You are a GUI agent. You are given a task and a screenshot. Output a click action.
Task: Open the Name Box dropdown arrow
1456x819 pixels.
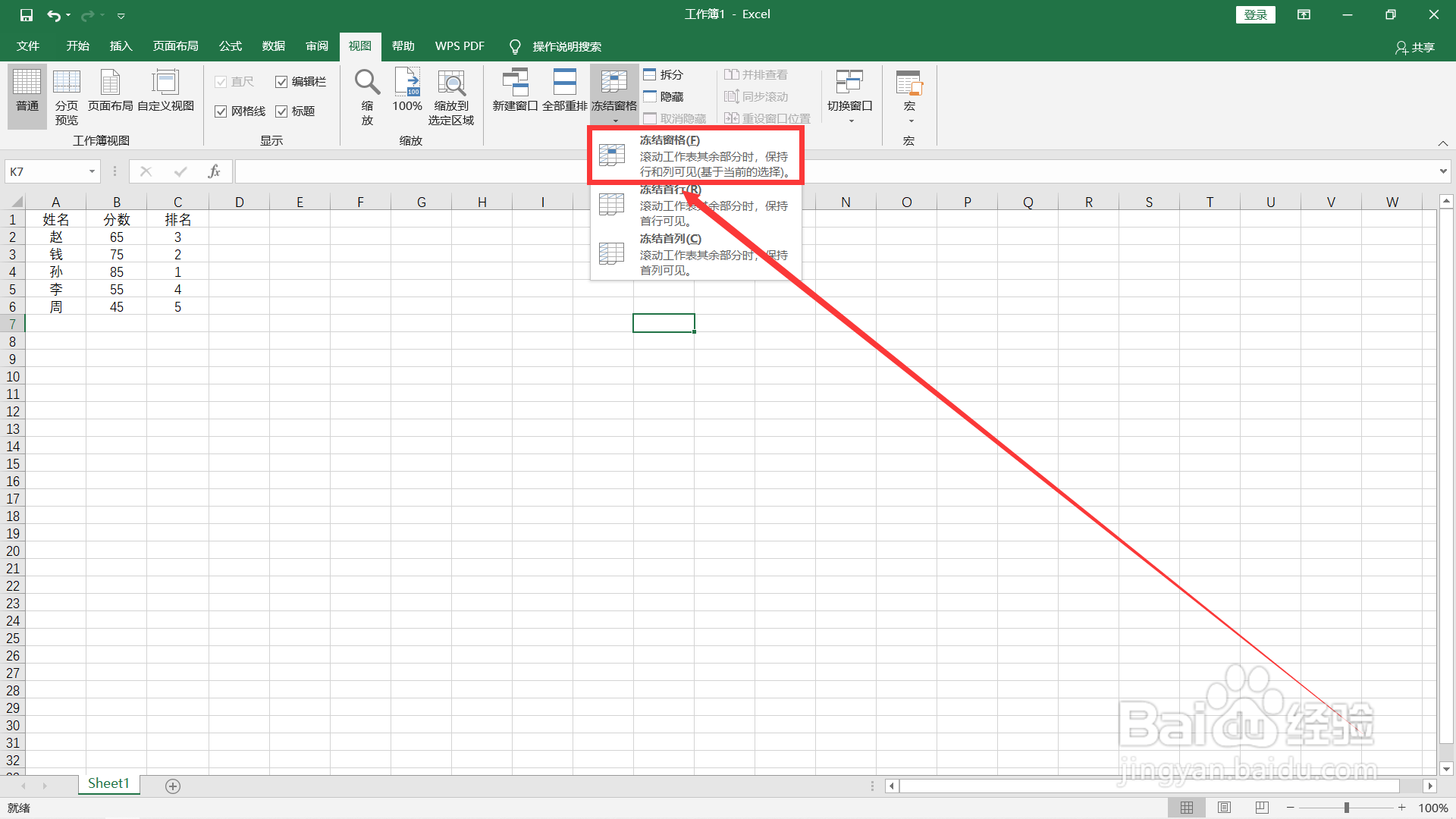pyautogui.click(x=92, y=171)
